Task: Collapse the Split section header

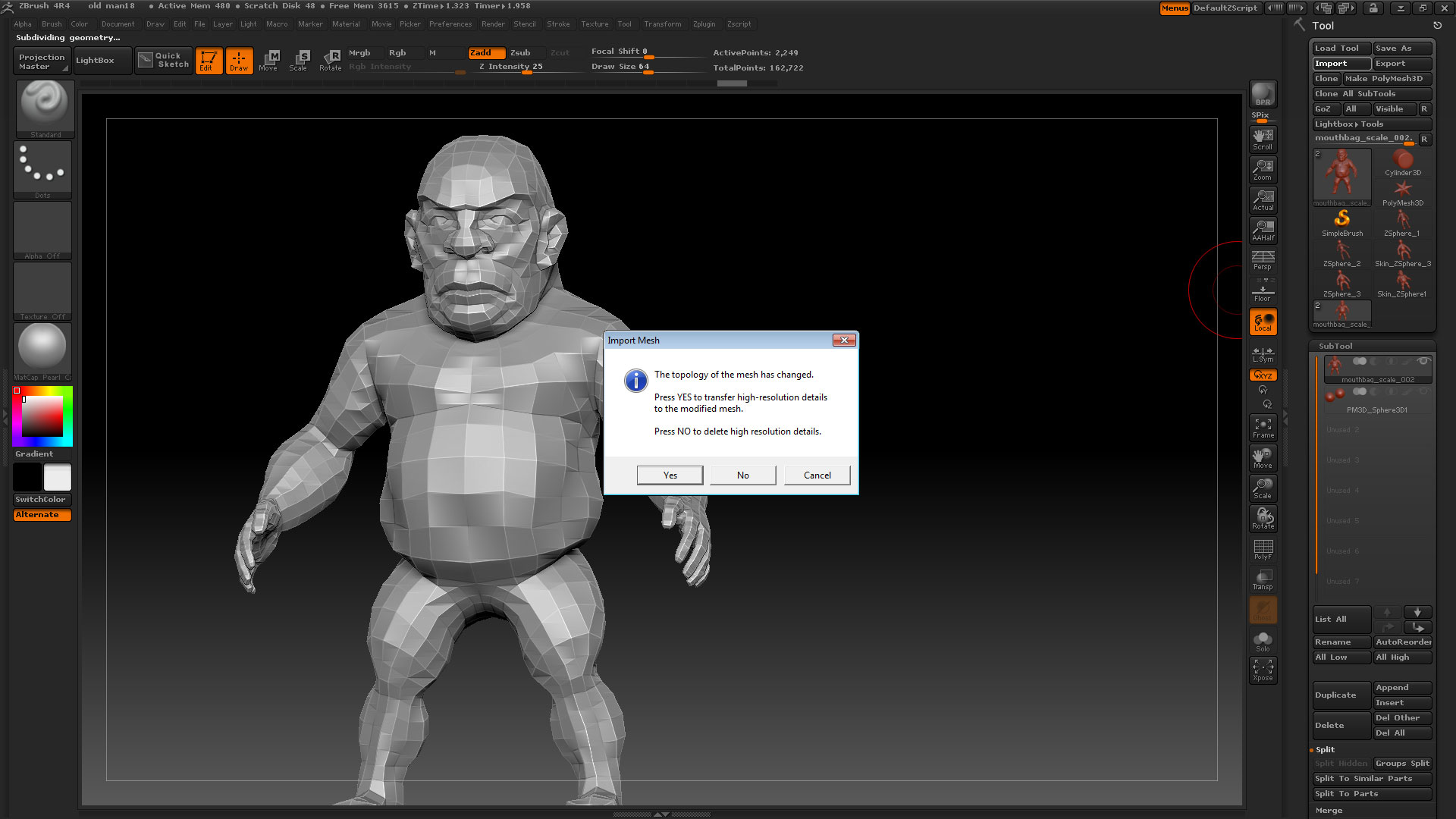Action: [x=1325, y=749]
